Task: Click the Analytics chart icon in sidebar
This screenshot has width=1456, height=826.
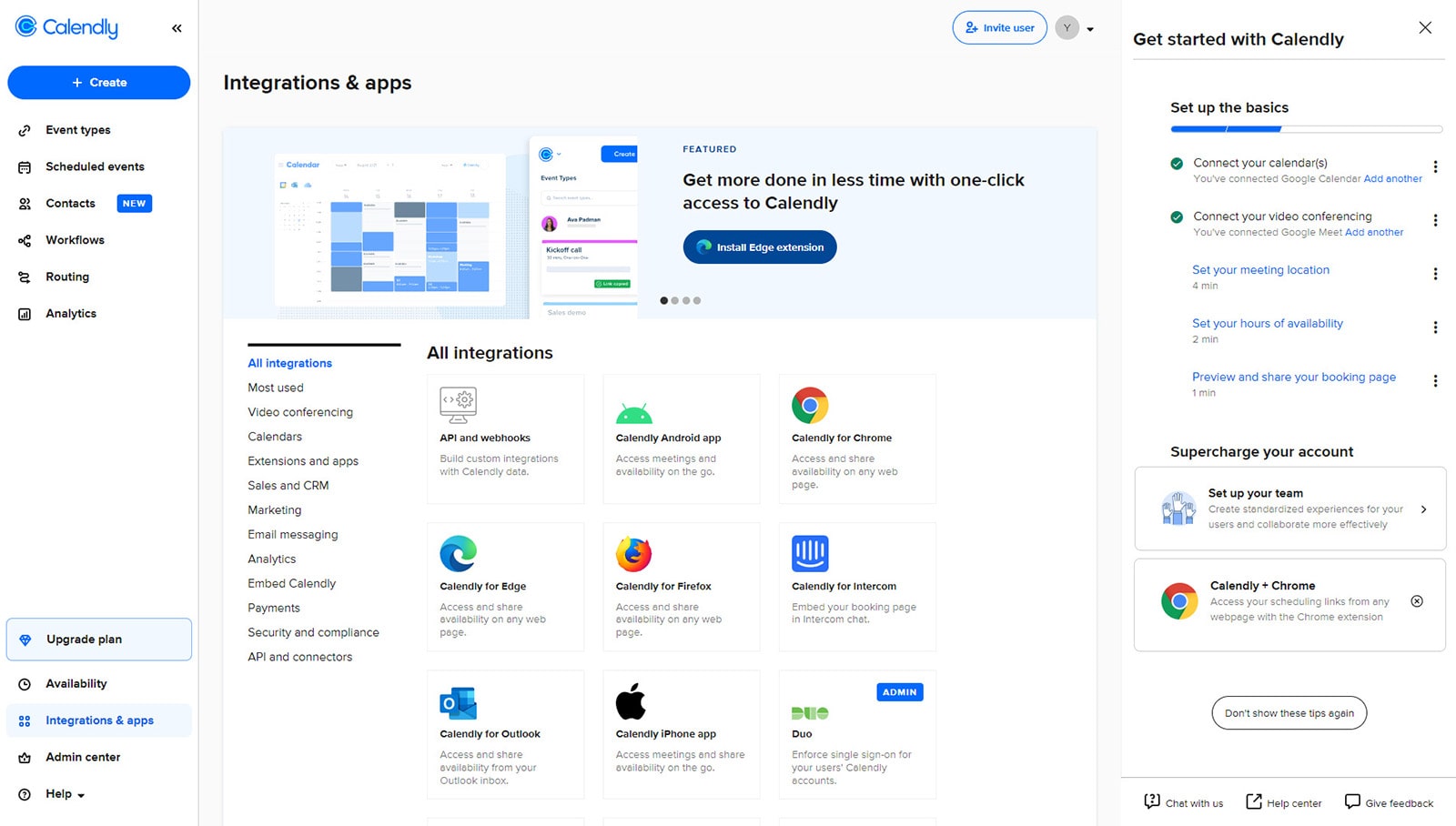Action: coord(25,314)
